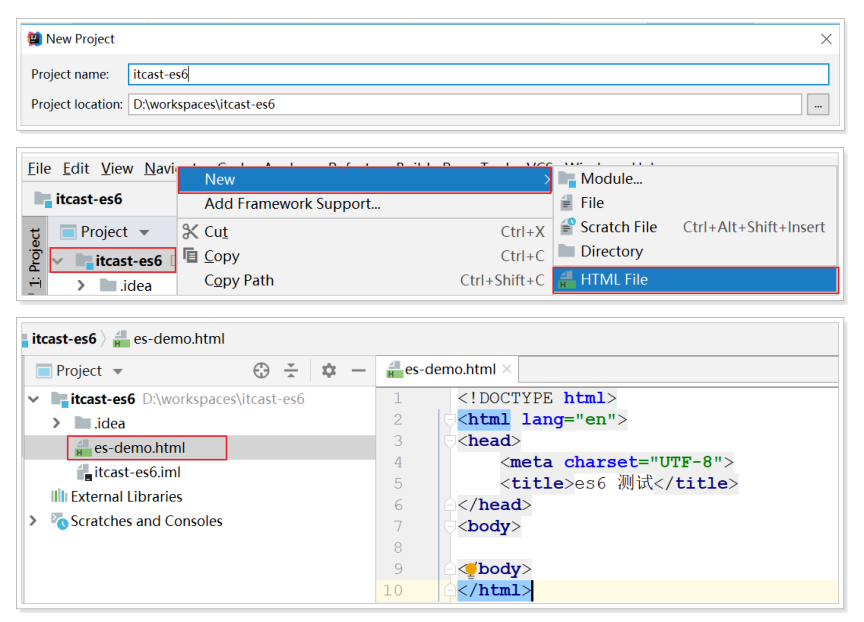This screenshot has height=622, width=864.
Task: Close the es-demo.html editor tab
Action: click(507, 369)
